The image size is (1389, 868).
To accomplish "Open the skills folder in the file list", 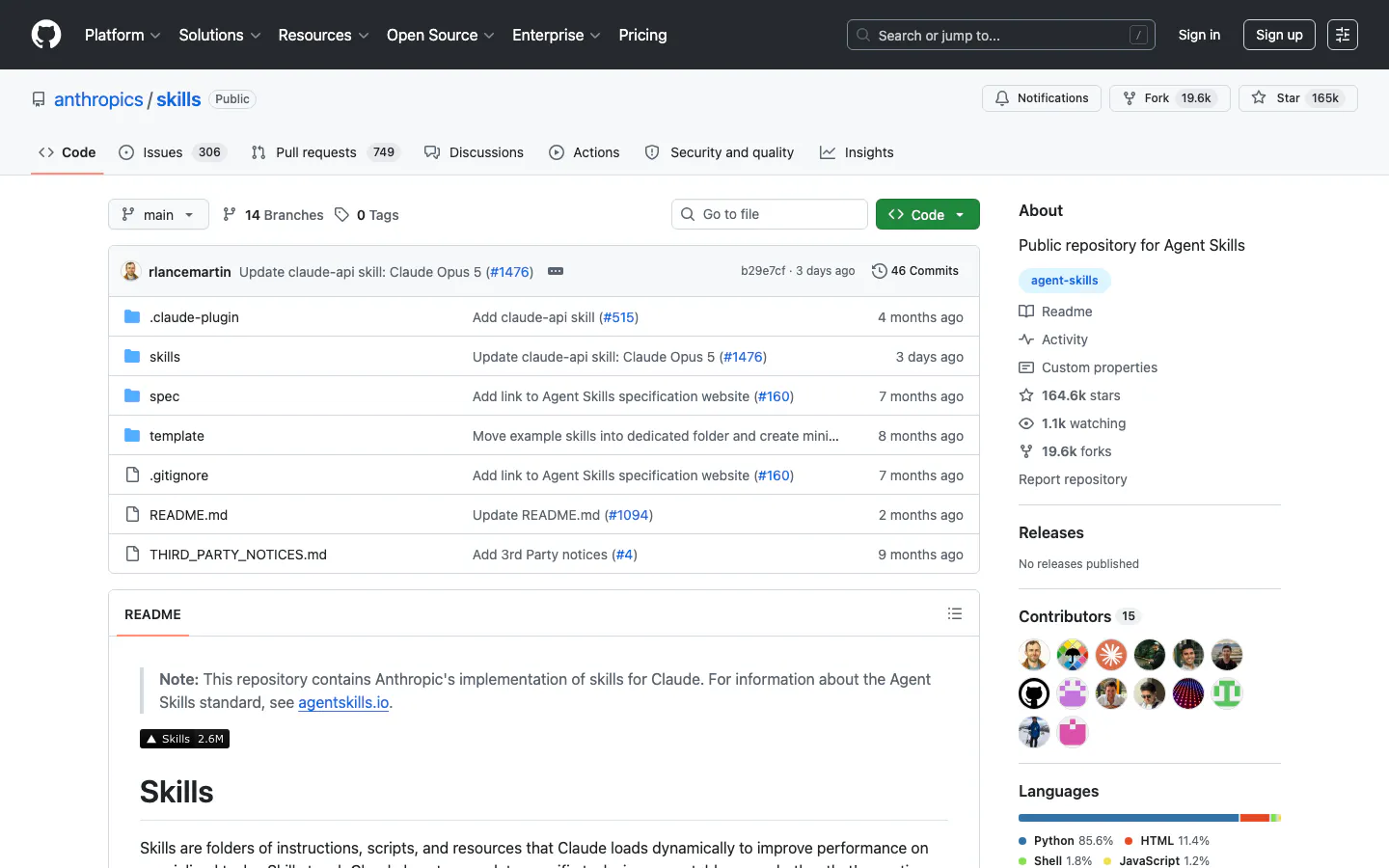I will [x=165, y=357].
